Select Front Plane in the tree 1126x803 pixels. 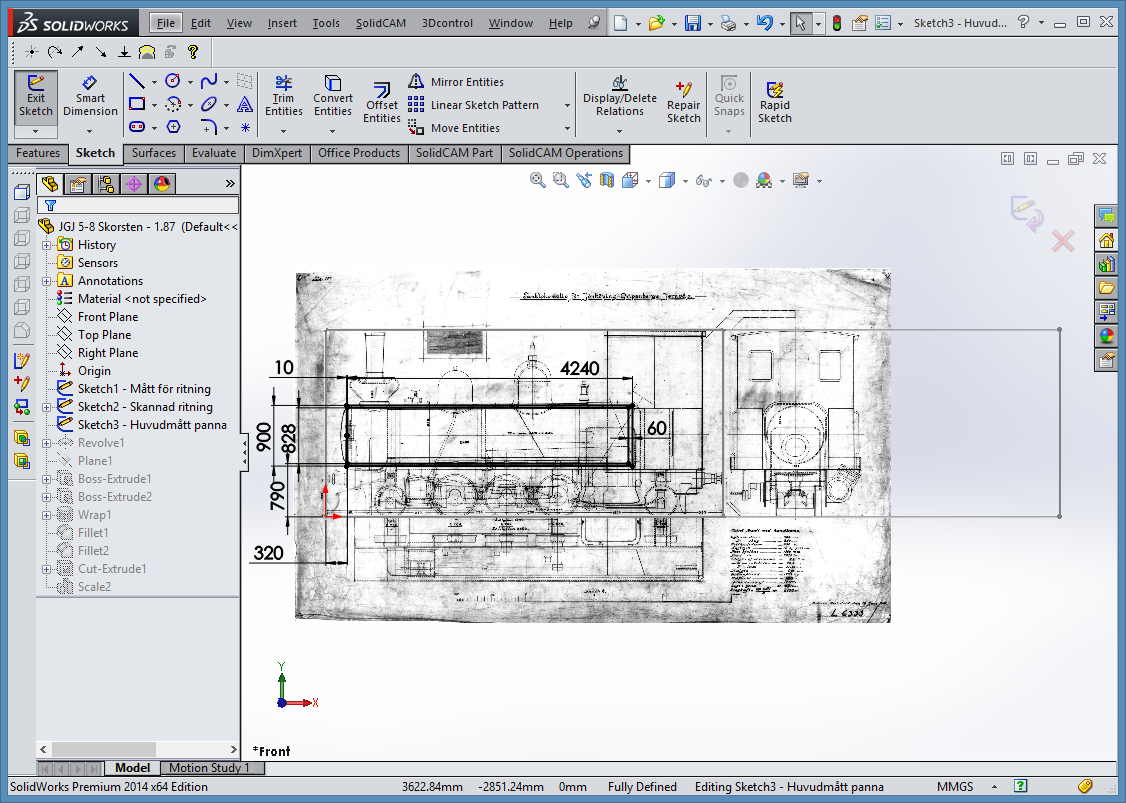(108, 317)
